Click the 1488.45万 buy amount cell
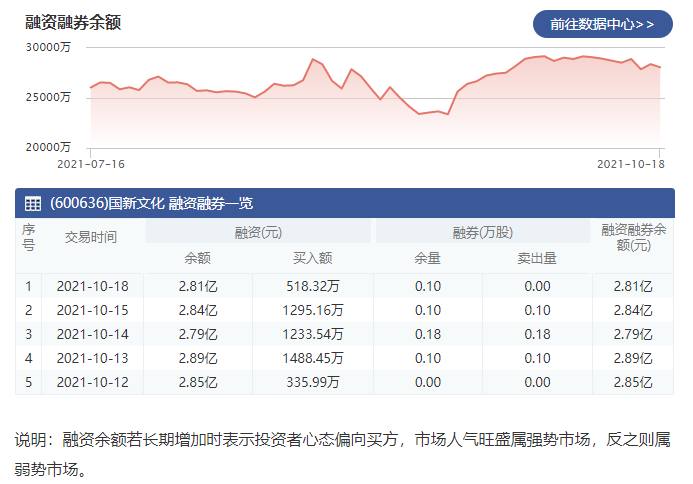This screenshot has width=693, height=484. 312,358
